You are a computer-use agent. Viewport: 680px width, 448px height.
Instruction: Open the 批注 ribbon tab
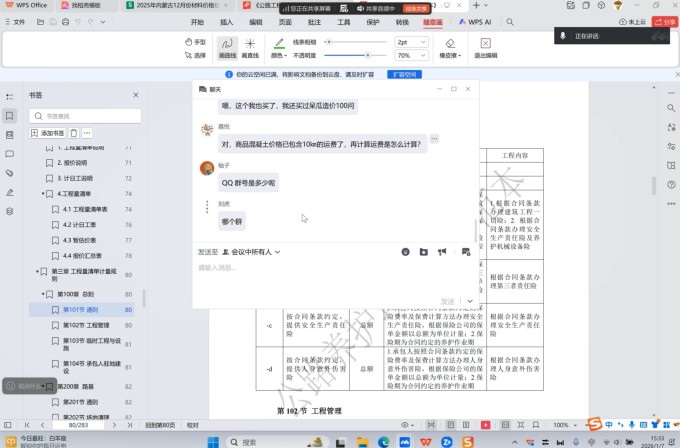(x=314, y=21)
